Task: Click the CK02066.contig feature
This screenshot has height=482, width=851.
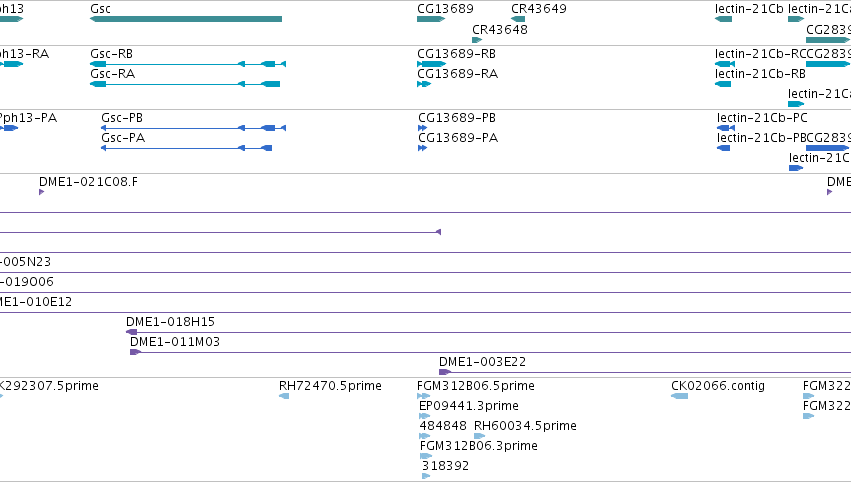Action: [x=679, y=396]
